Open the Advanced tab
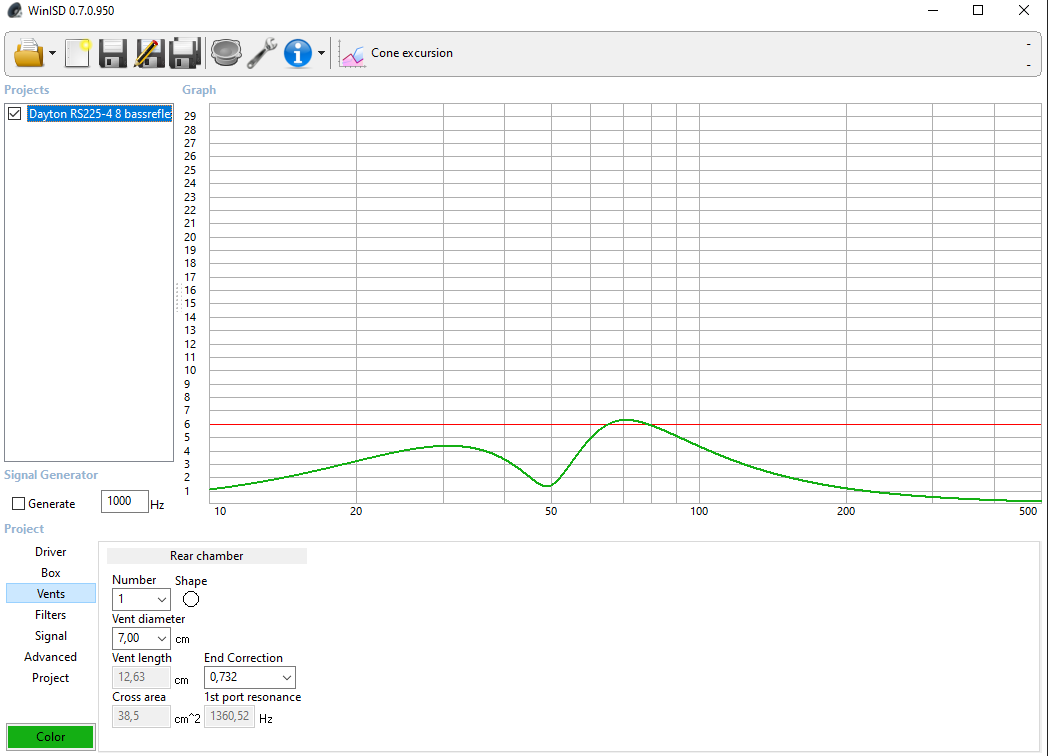 point(51,657)
